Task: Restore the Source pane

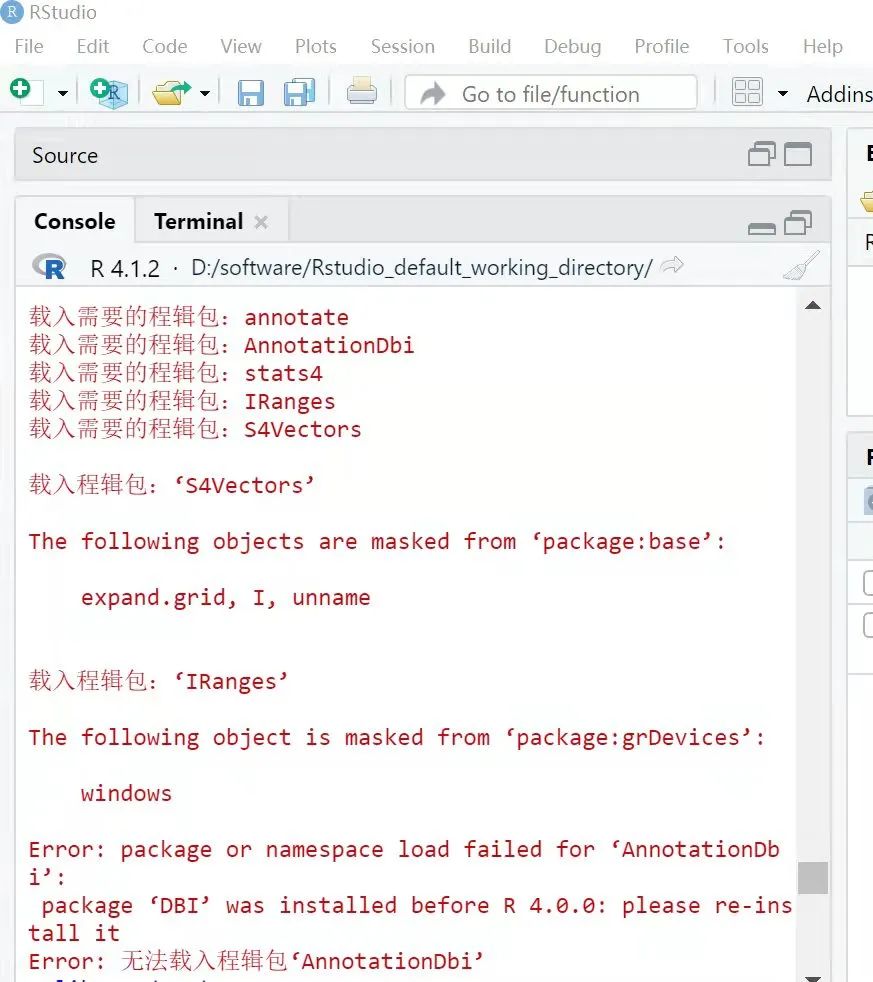Action: point(762,154)
